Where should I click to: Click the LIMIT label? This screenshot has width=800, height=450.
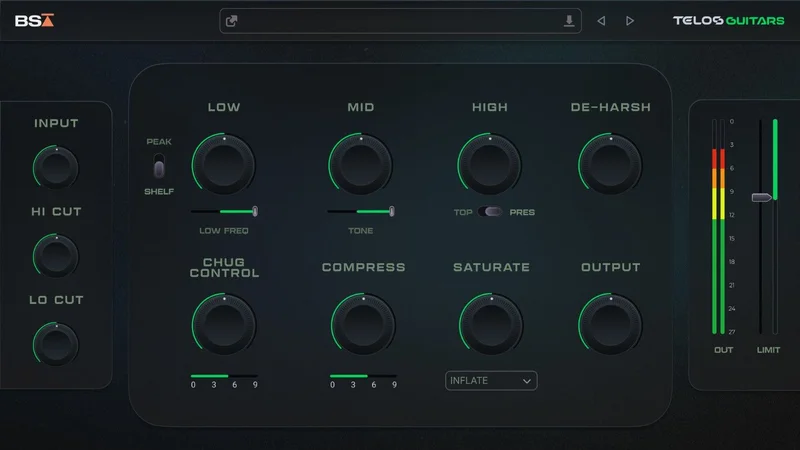(768, 350)
